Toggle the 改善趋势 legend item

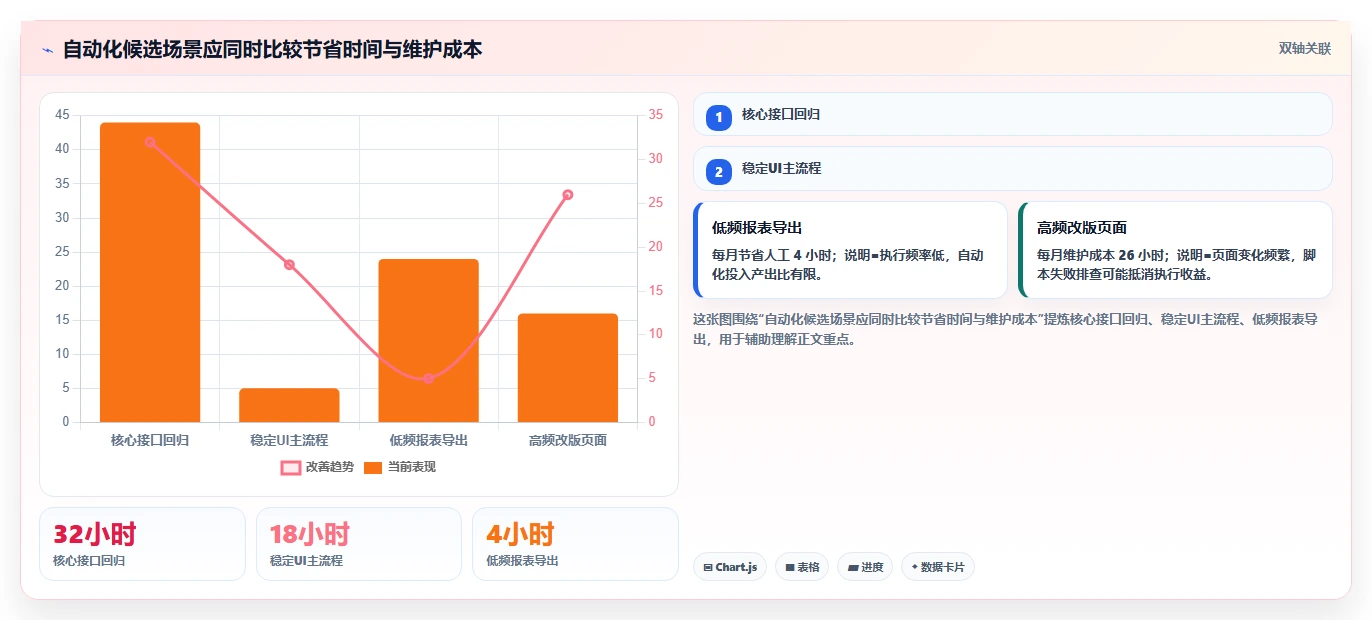tap(317, 467)
